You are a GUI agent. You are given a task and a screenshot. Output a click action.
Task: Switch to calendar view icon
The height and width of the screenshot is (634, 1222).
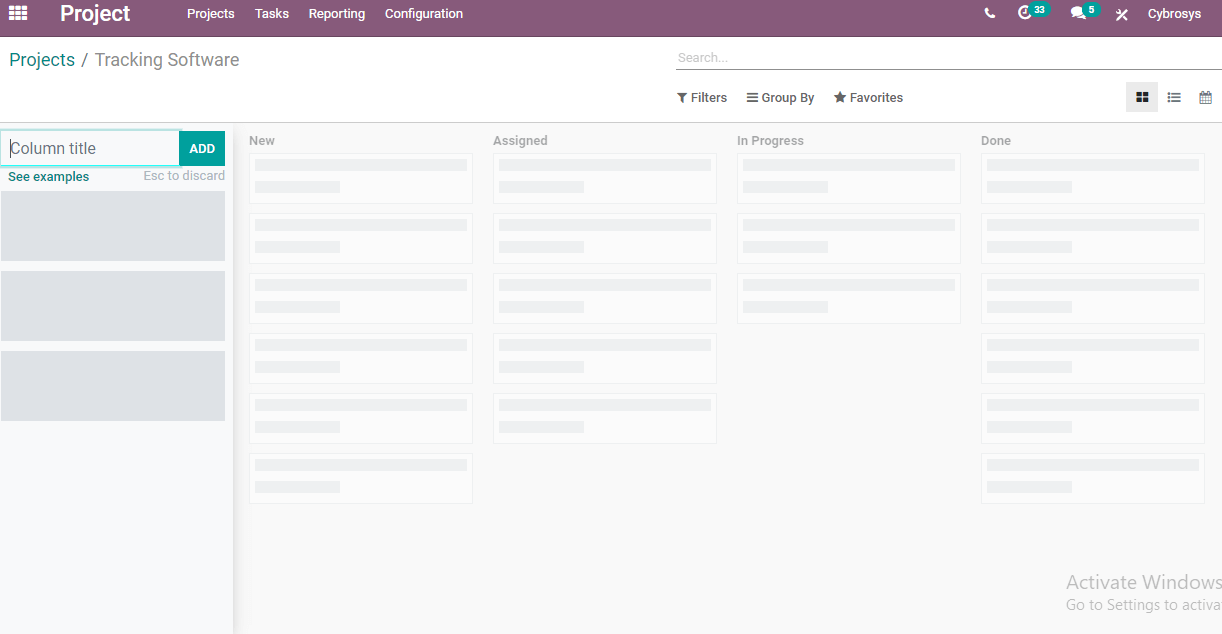point(1205,97)
